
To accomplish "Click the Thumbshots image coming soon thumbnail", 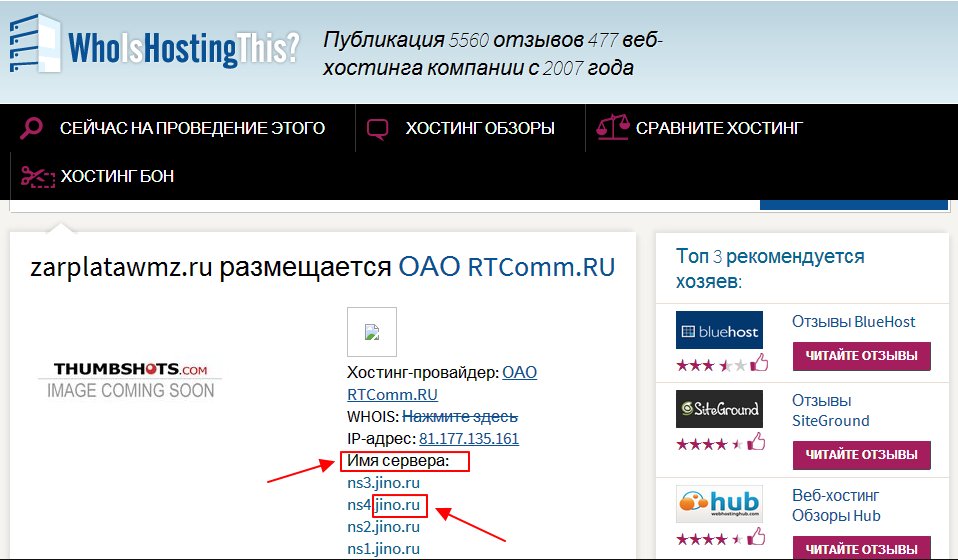I will point(130,380).
